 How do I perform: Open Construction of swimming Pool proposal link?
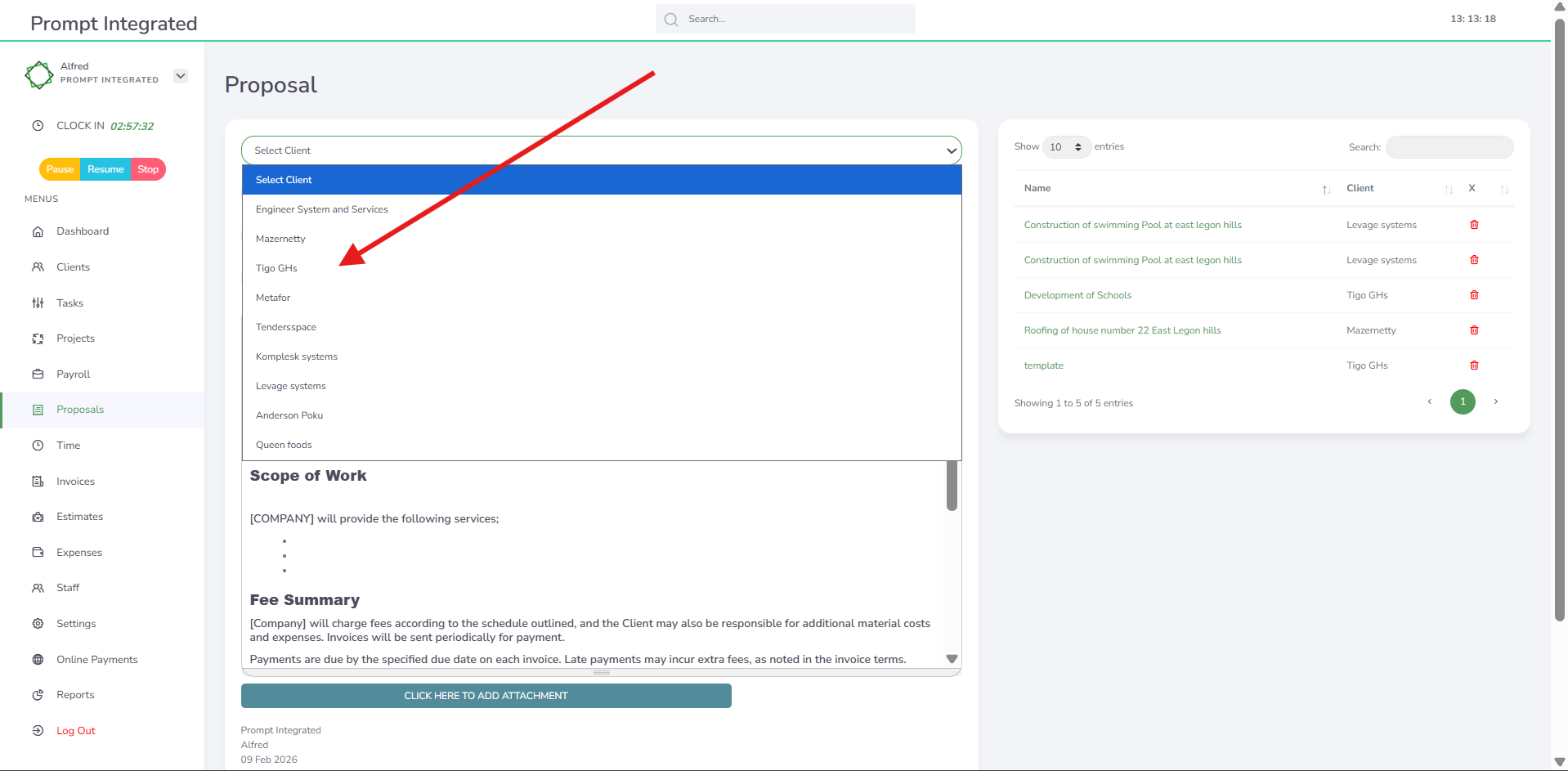coord(1132,225)
